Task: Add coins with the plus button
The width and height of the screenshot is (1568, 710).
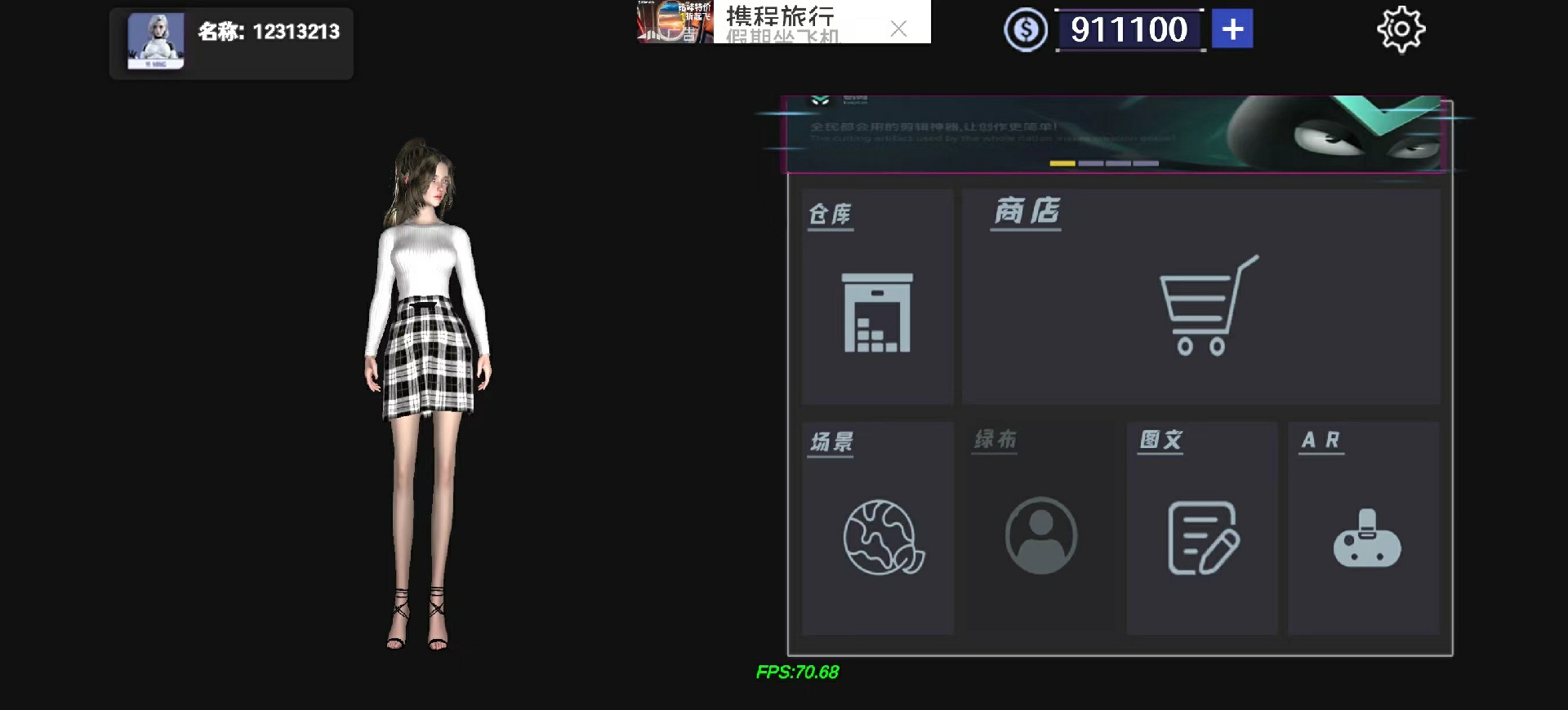Action: pos(1232,29)
